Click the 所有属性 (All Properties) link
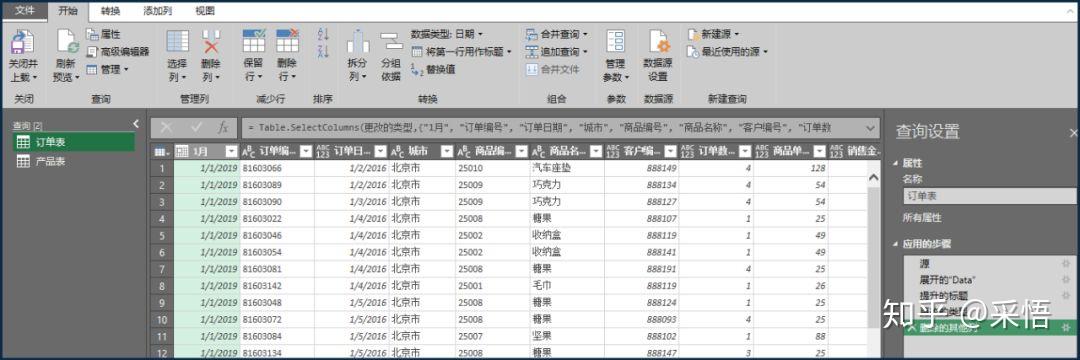Screen dimensions: 1080x360 point(922,218)
